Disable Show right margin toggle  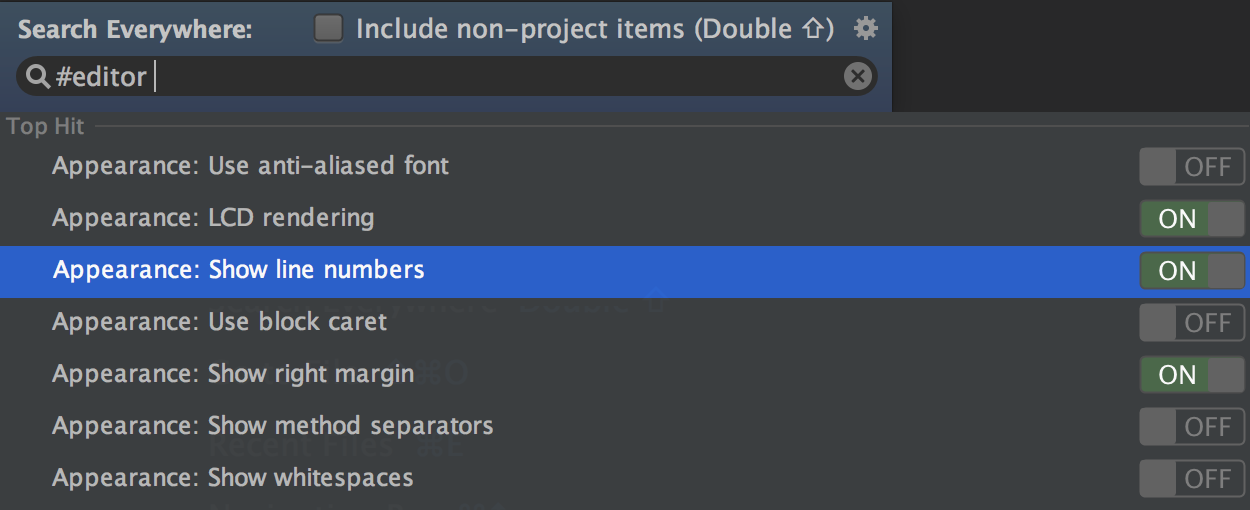[1192, 375]
